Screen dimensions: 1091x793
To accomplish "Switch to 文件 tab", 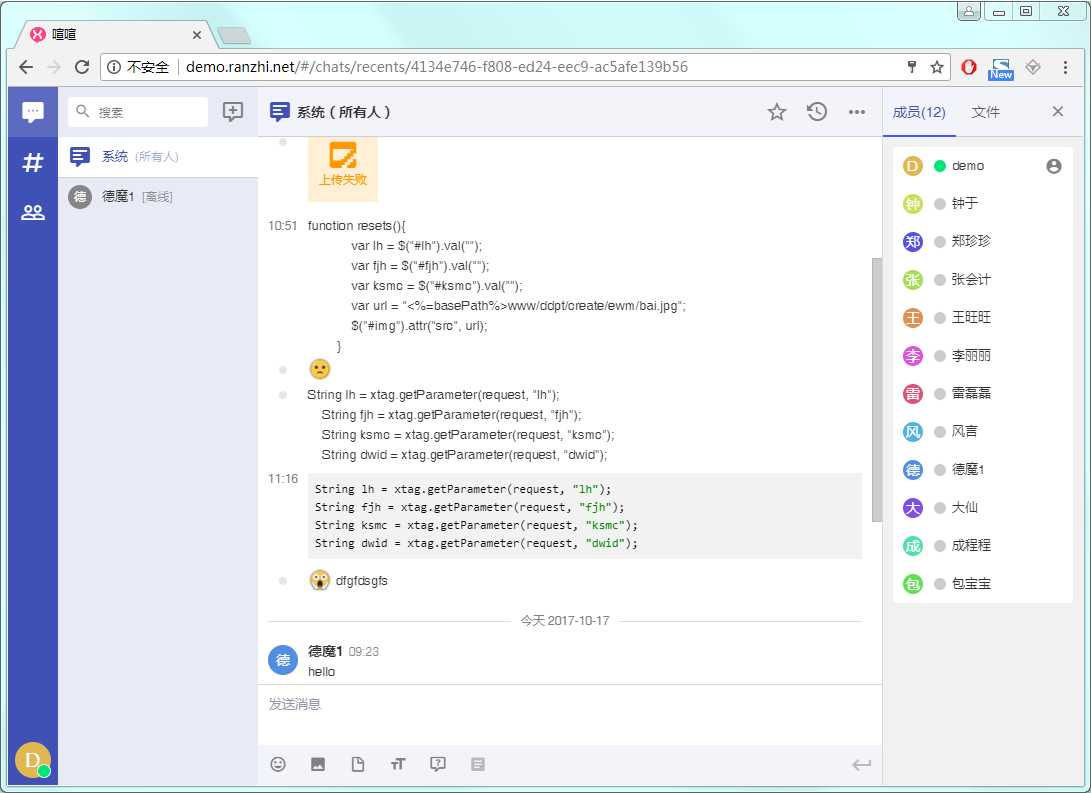I will [985, 112].
